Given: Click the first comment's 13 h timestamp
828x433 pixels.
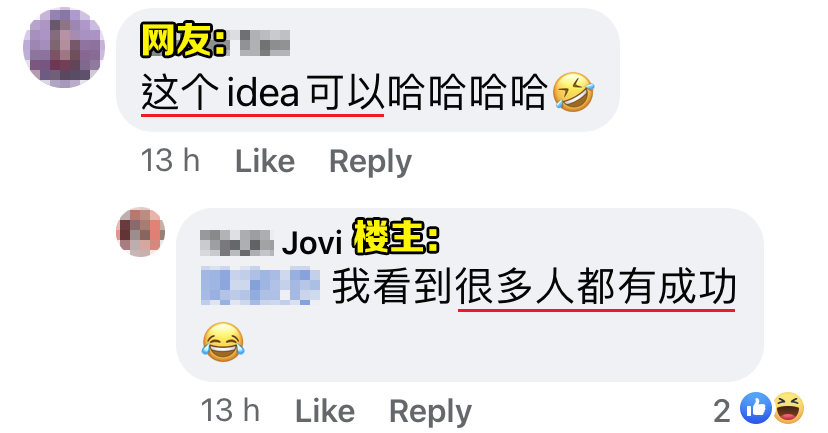Looking at the screenshot, I should click(170, 161).
